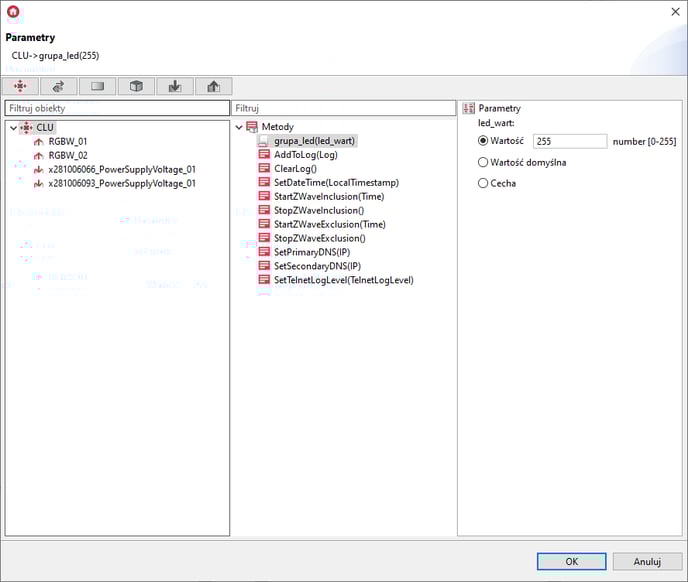Click the gray rectangle toolbar button
The height and width of the screenshot is (582, 688).
click(98, 87)
